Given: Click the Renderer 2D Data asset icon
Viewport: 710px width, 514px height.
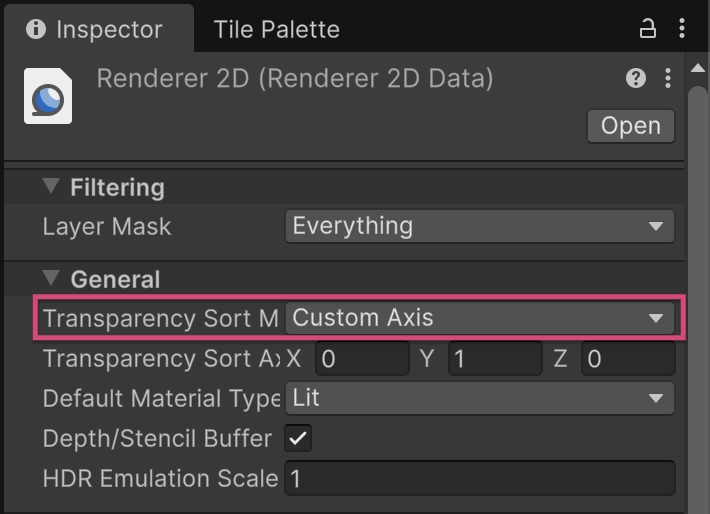Looking at the screenshot, I should tap(48, 97).
